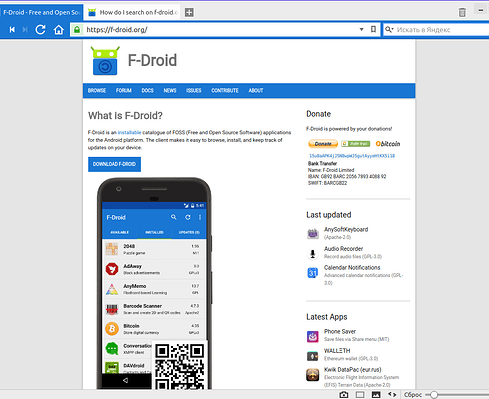The height and width of the screenshot is (399, 489).
Task: Open the CONTRIBUTE menu item
Action: tap(225, 91)
